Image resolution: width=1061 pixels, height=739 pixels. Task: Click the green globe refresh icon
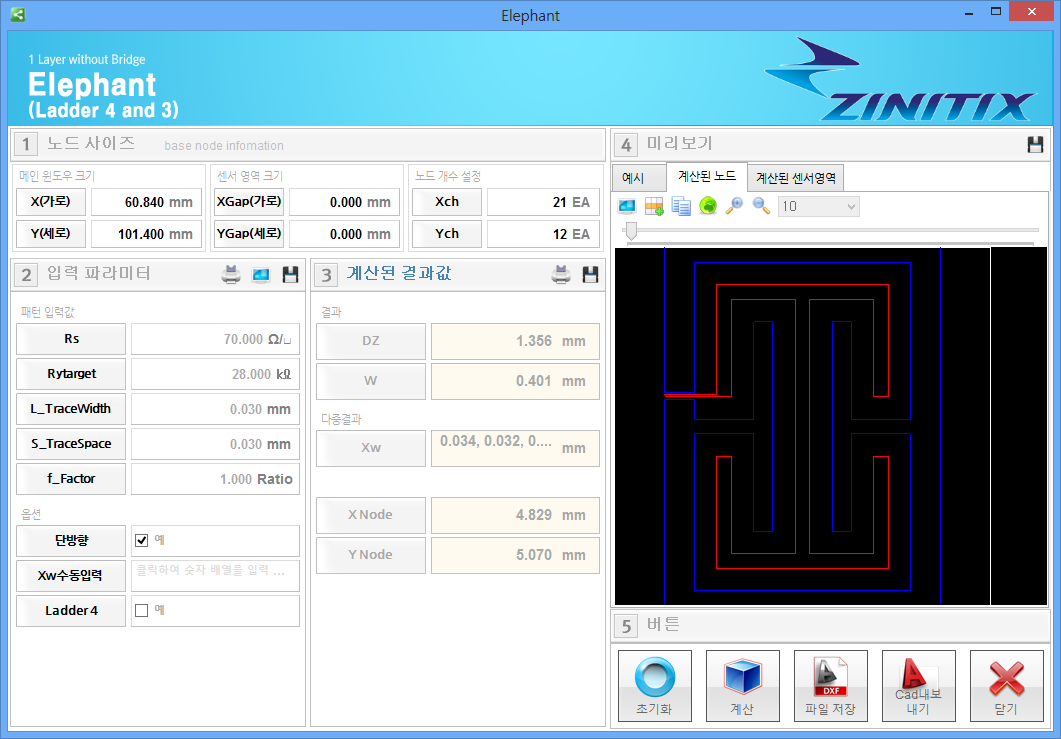[707, 206]
